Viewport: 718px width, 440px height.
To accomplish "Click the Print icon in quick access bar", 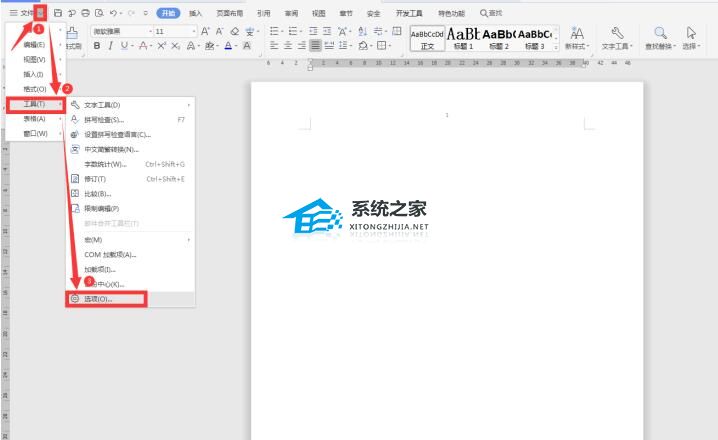I will pyautogui.click(x=85, y=13).
